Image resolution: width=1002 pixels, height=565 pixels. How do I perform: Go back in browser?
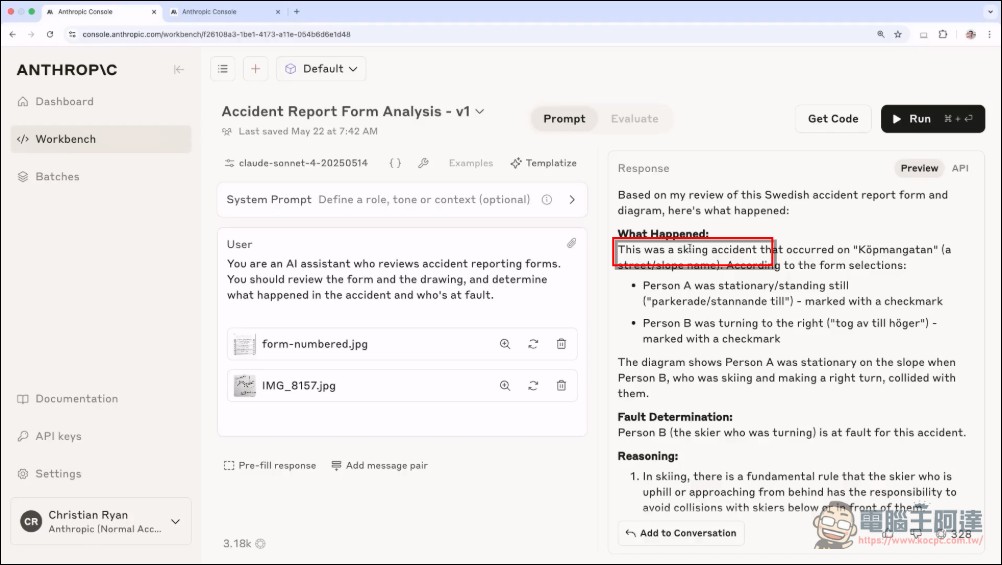[x=13, y=34]
